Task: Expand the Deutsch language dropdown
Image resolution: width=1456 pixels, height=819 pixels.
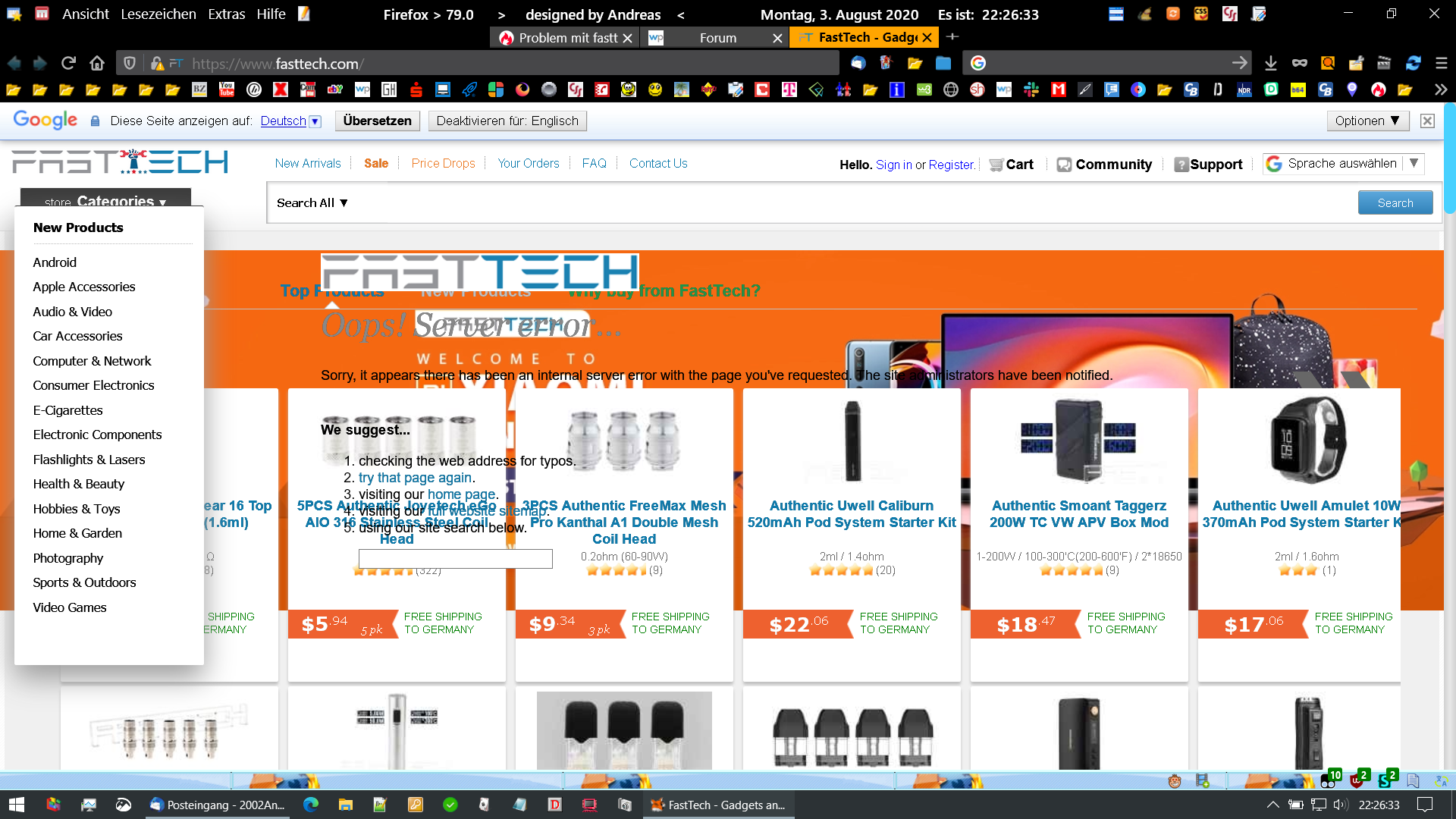Action: (x=315, y=121)
